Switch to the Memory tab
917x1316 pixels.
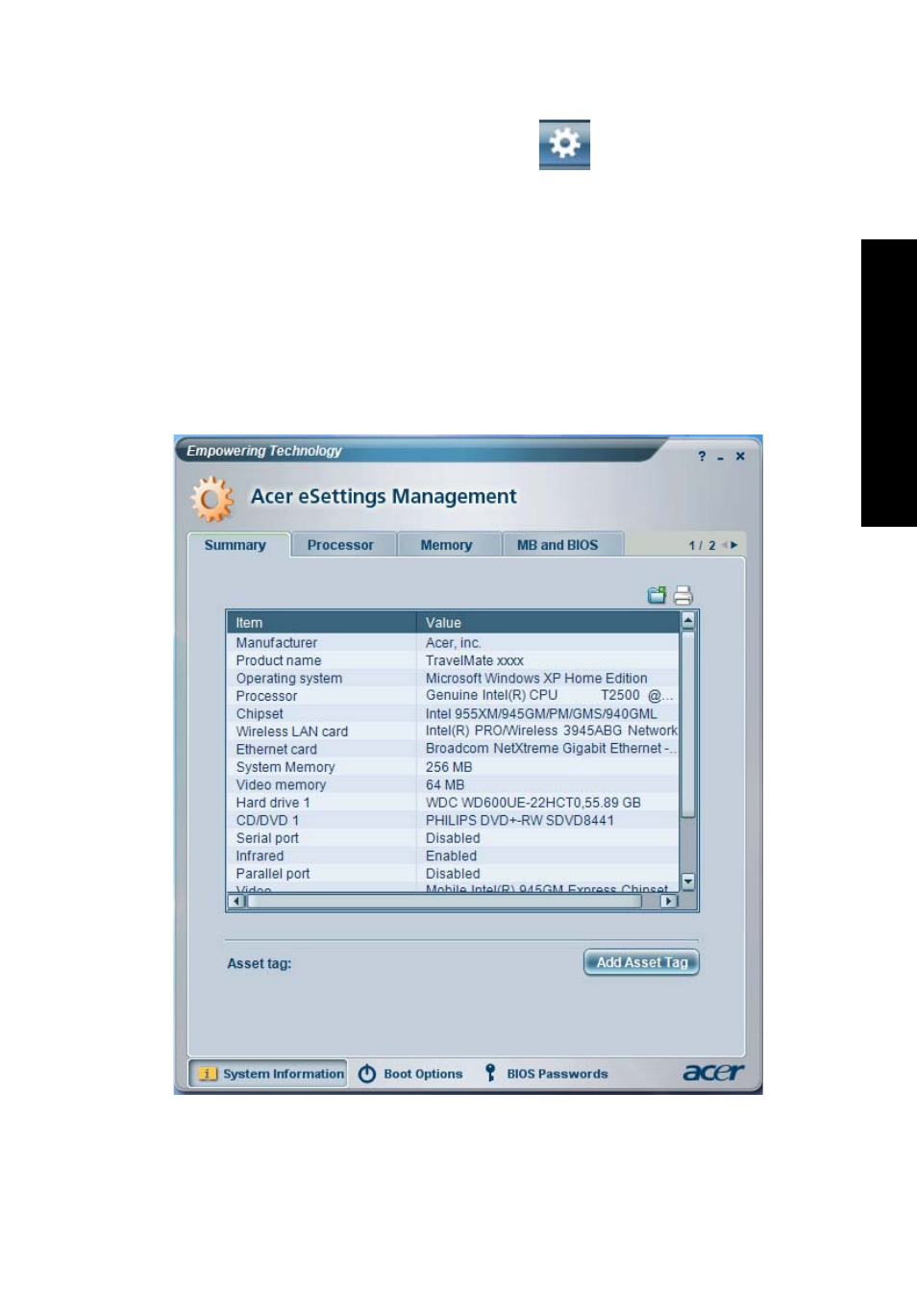(x=446, y=545)
